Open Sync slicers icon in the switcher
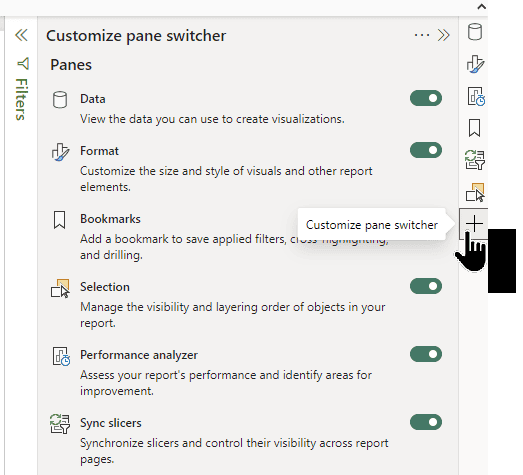Screen dimensions: 523x475 click(475, 160)
